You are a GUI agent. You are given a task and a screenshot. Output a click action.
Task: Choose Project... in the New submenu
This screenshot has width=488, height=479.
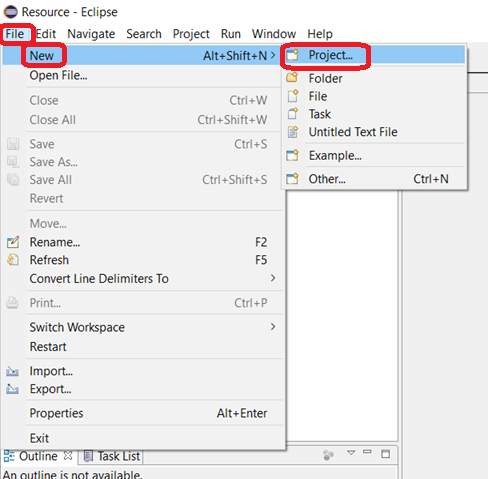(374, 55)
